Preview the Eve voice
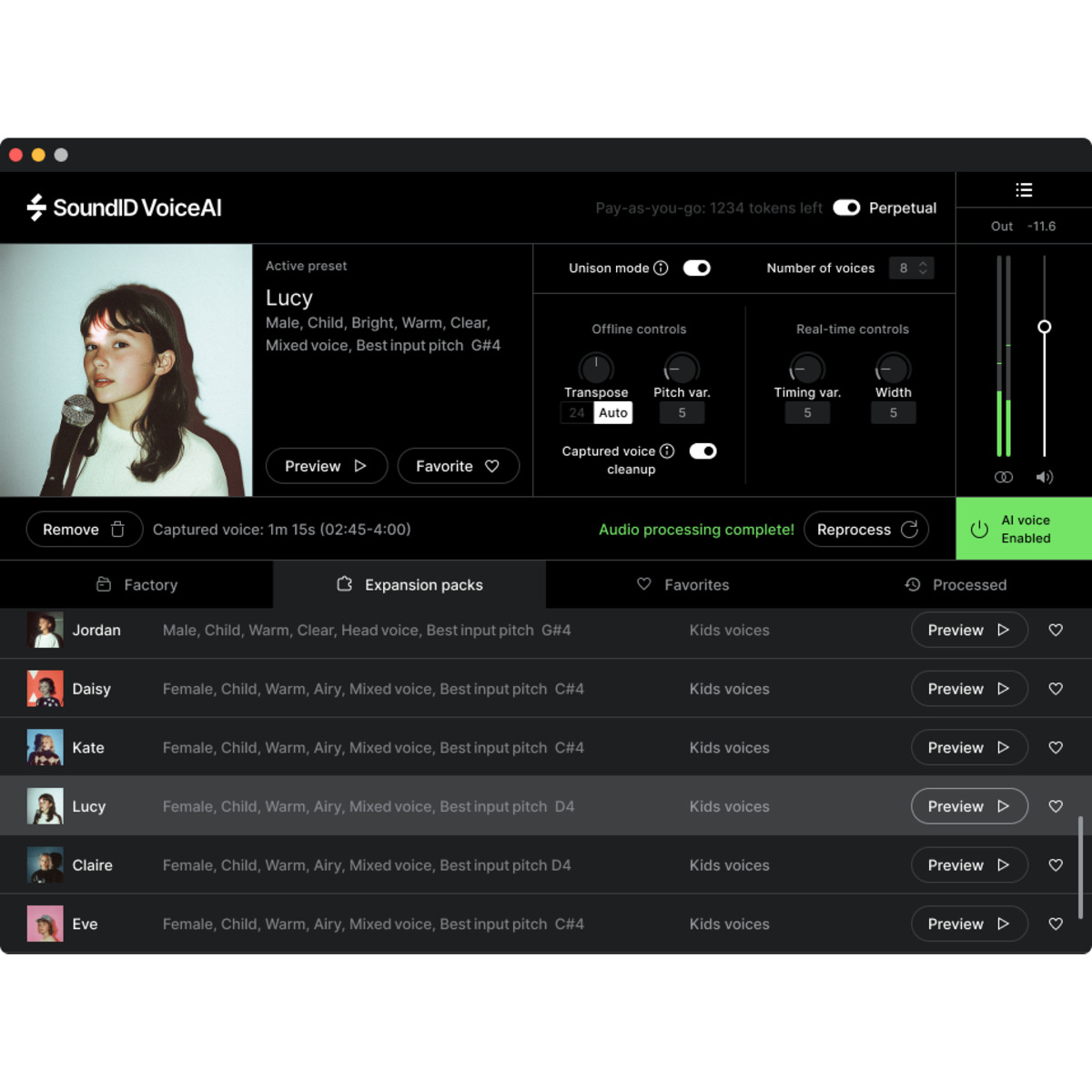The image size is (1092, 1092). 969,924
